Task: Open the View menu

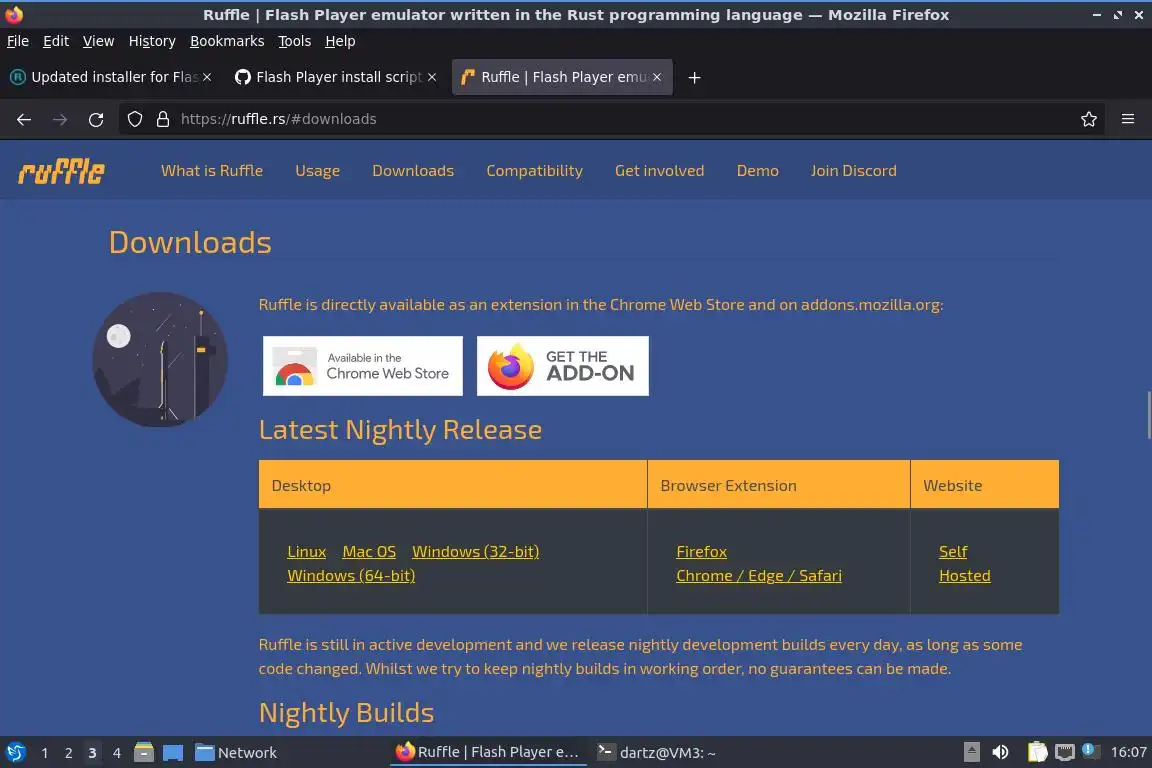Action: click(98, 41)
